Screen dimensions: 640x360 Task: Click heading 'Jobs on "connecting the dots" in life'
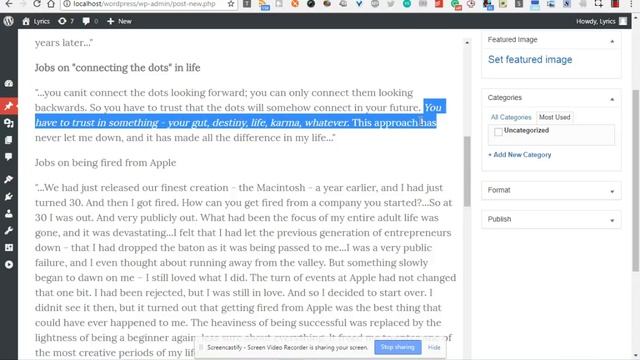[118, 68]
